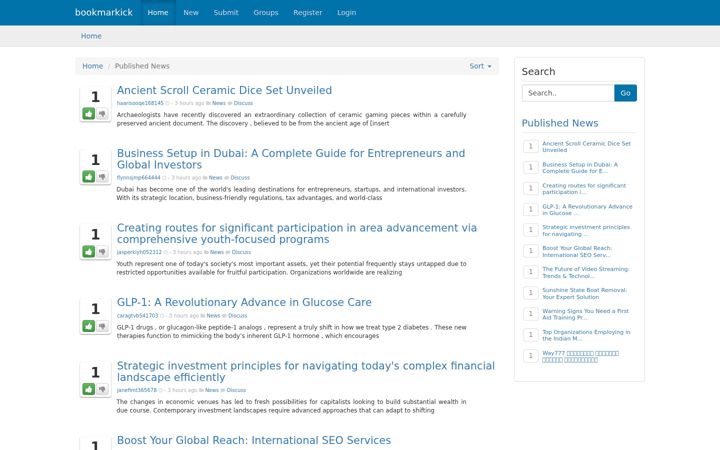Downvote the GLP-1 Glucose Care post
Viewport: 720px width, 450px height.
102,326
